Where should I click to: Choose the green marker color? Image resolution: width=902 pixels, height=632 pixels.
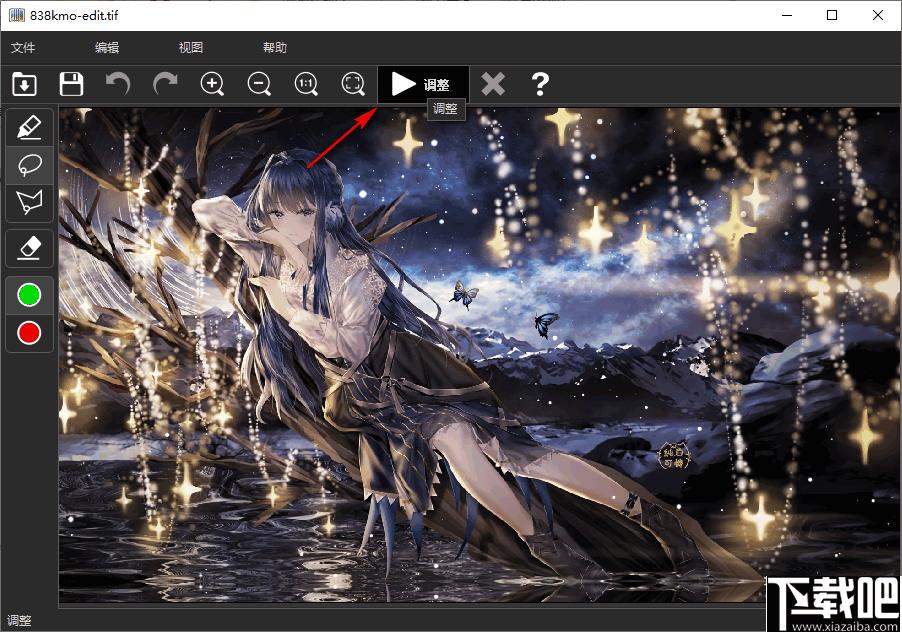(x=29, y=295)
